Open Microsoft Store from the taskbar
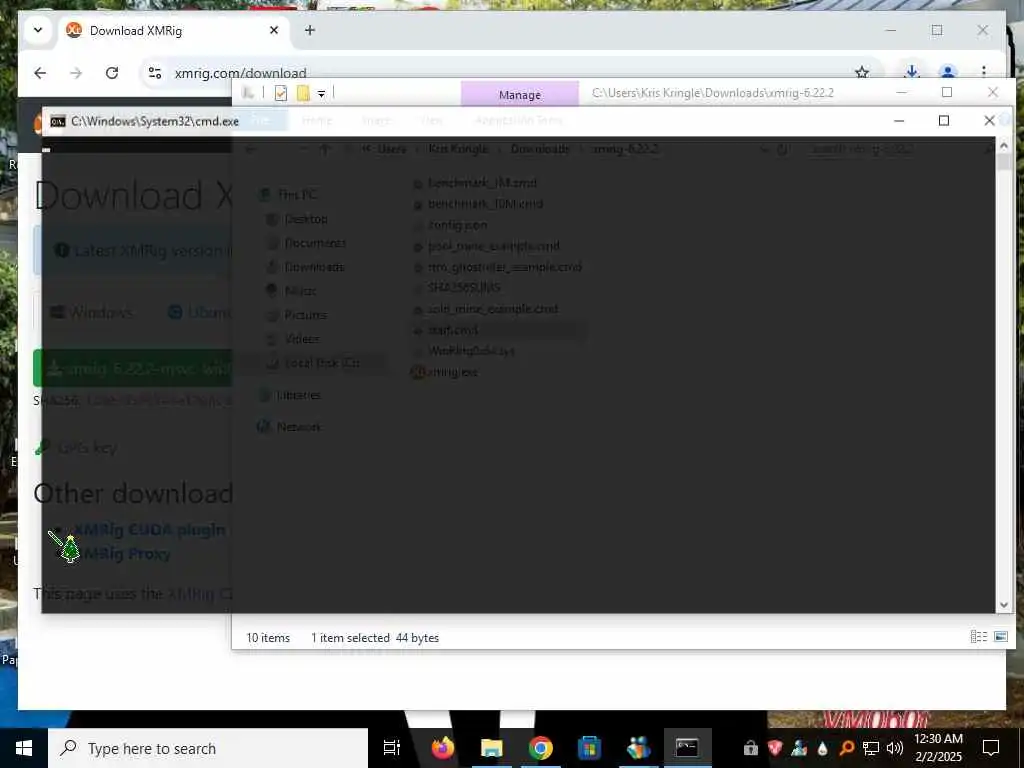 click(589, 748)
